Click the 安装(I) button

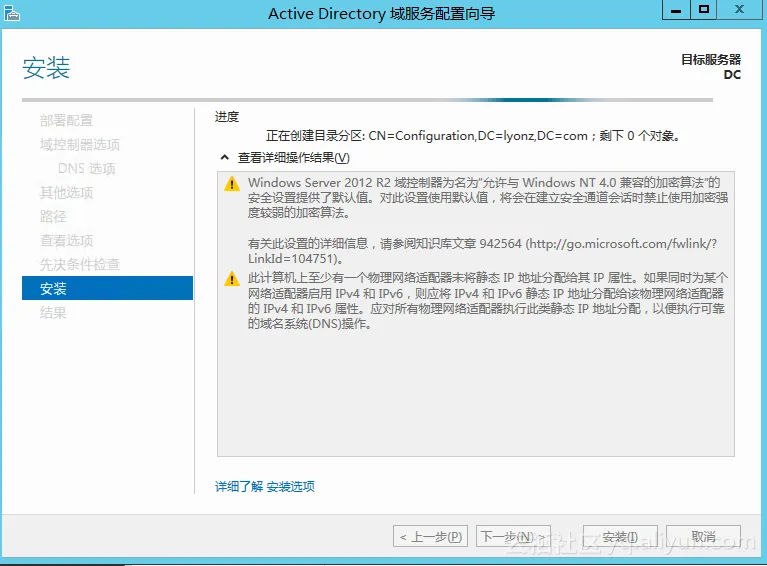[620, 537]
